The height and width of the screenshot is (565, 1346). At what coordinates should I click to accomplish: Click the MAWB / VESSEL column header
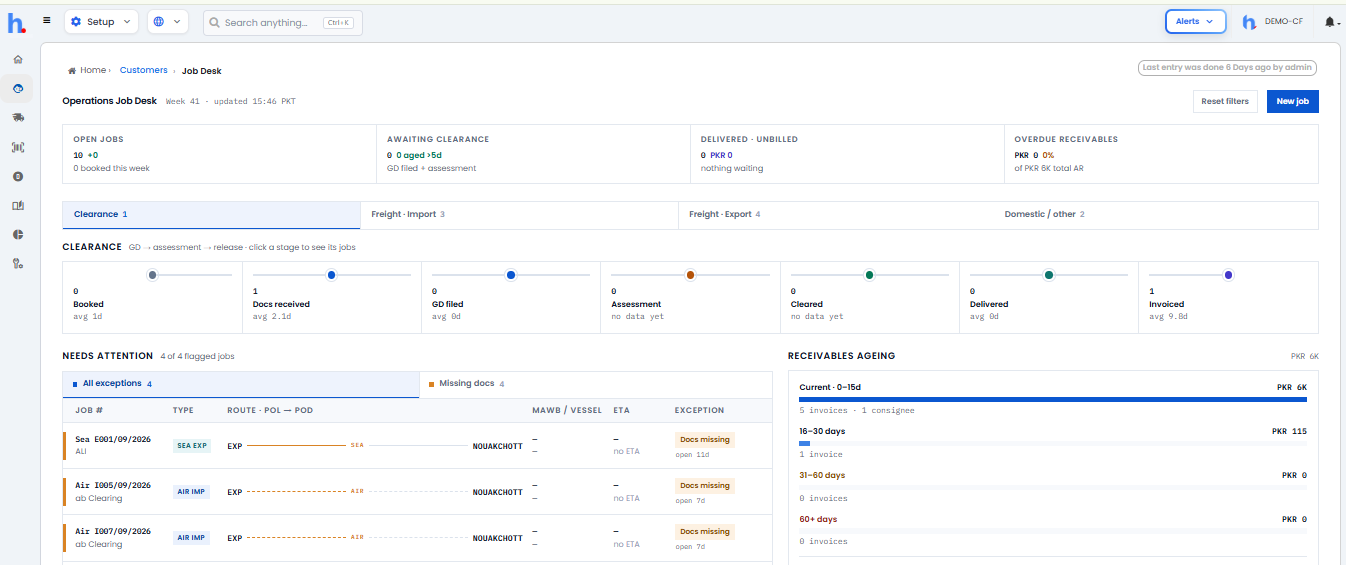(x=567, y=410)
